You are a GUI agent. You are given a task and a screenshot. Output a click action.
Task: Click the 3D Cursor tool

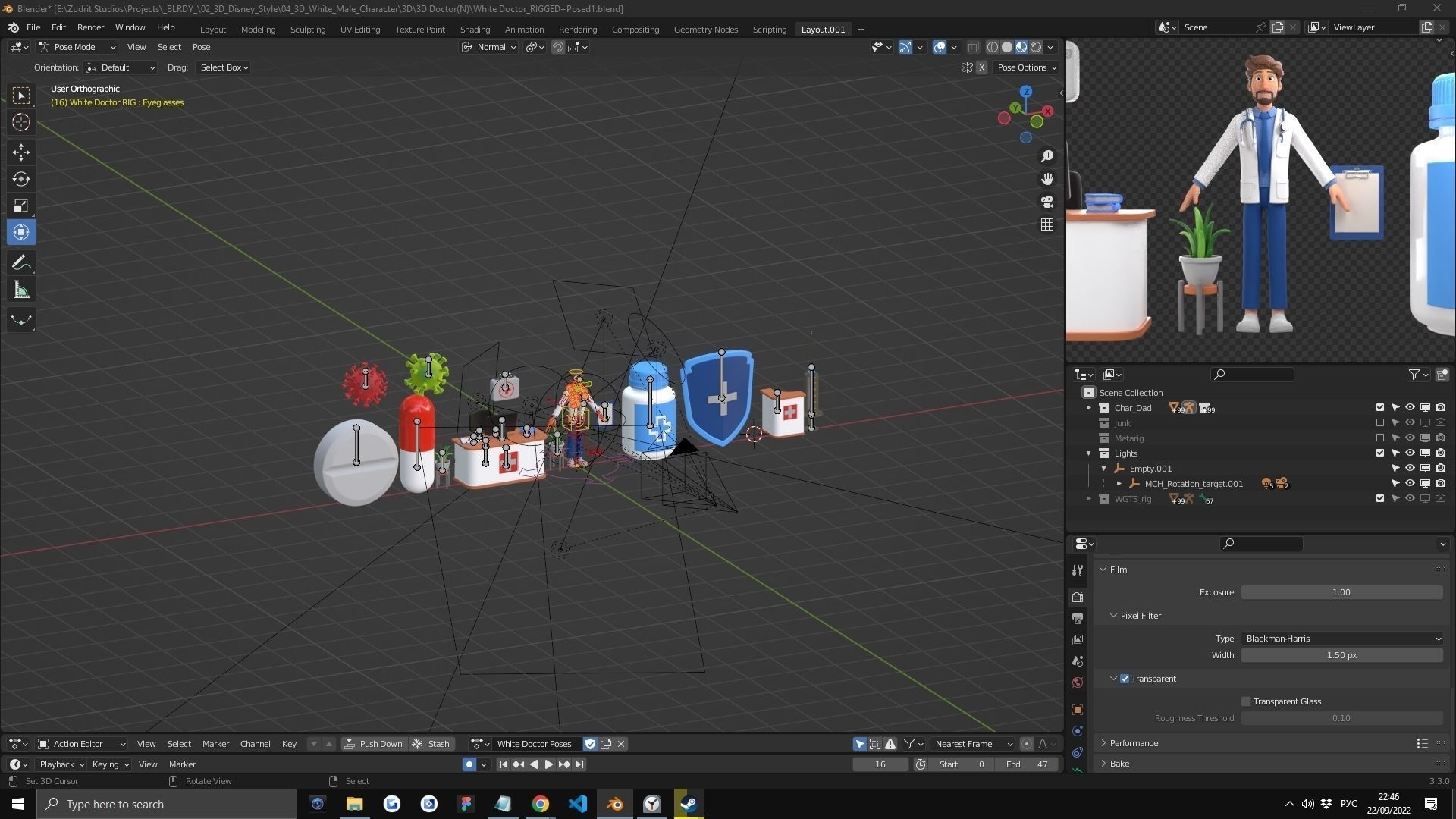tap(21, 122)
